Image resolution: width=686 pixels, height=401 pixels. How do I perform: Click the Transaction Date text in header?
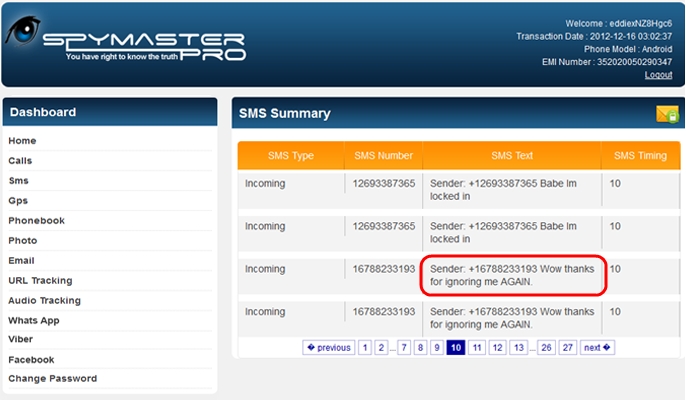click(594, 36)
